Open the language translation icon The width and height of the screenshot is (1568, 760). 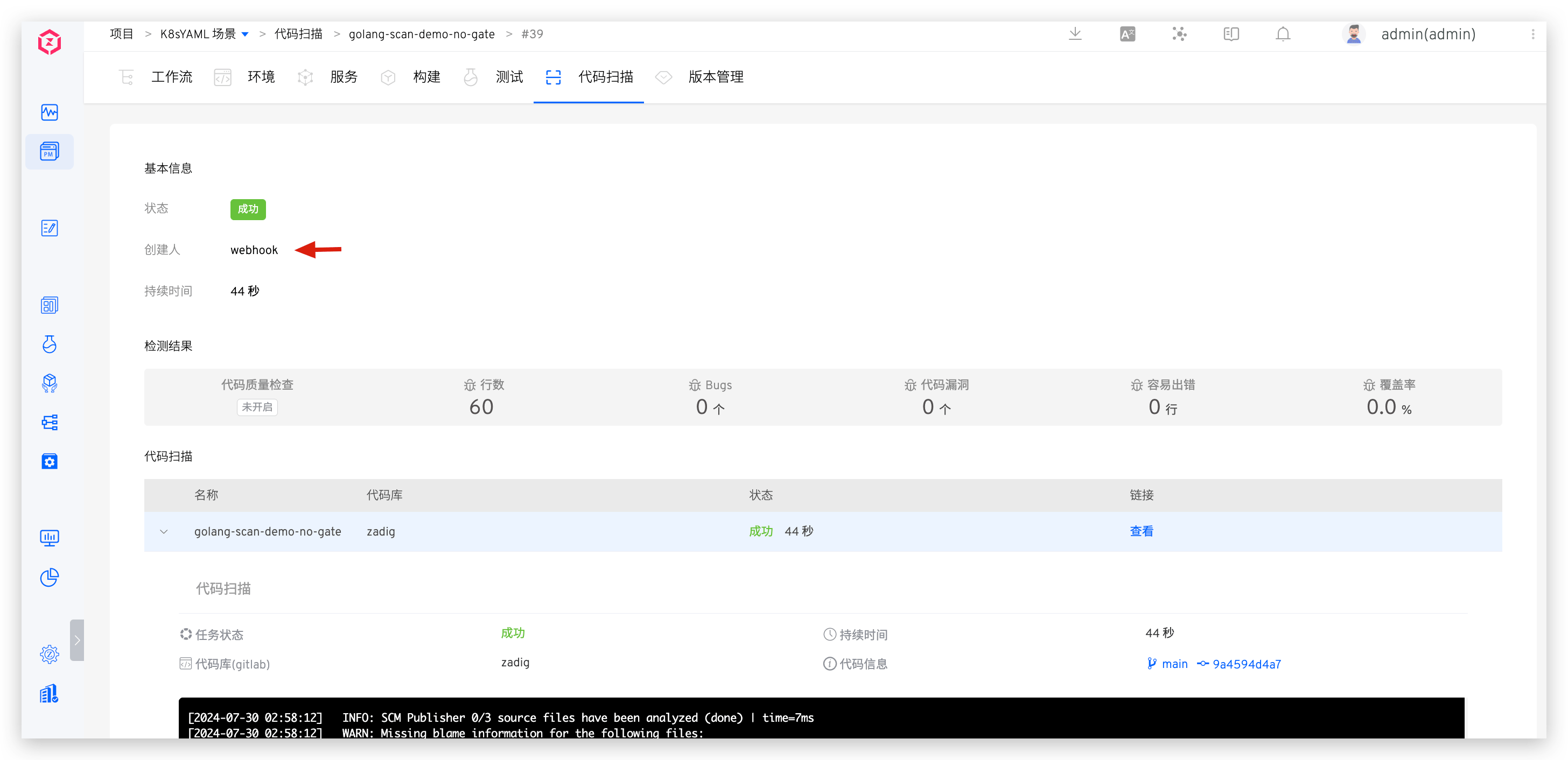coord(1128,34)
